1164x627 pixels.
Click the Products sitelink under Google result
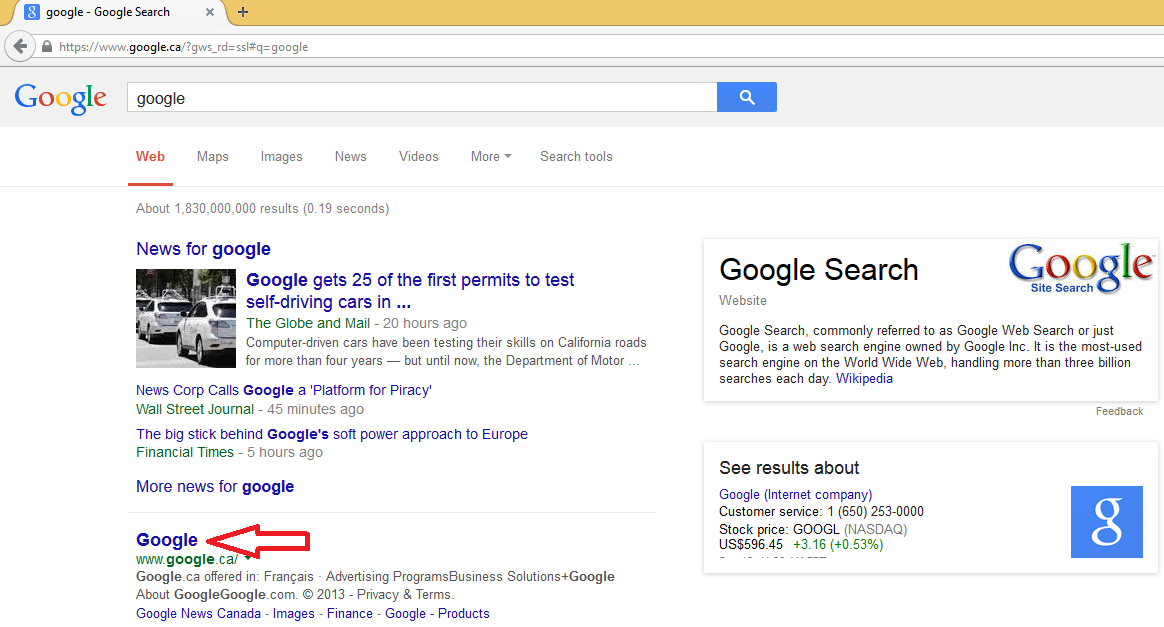coord(463,614)
